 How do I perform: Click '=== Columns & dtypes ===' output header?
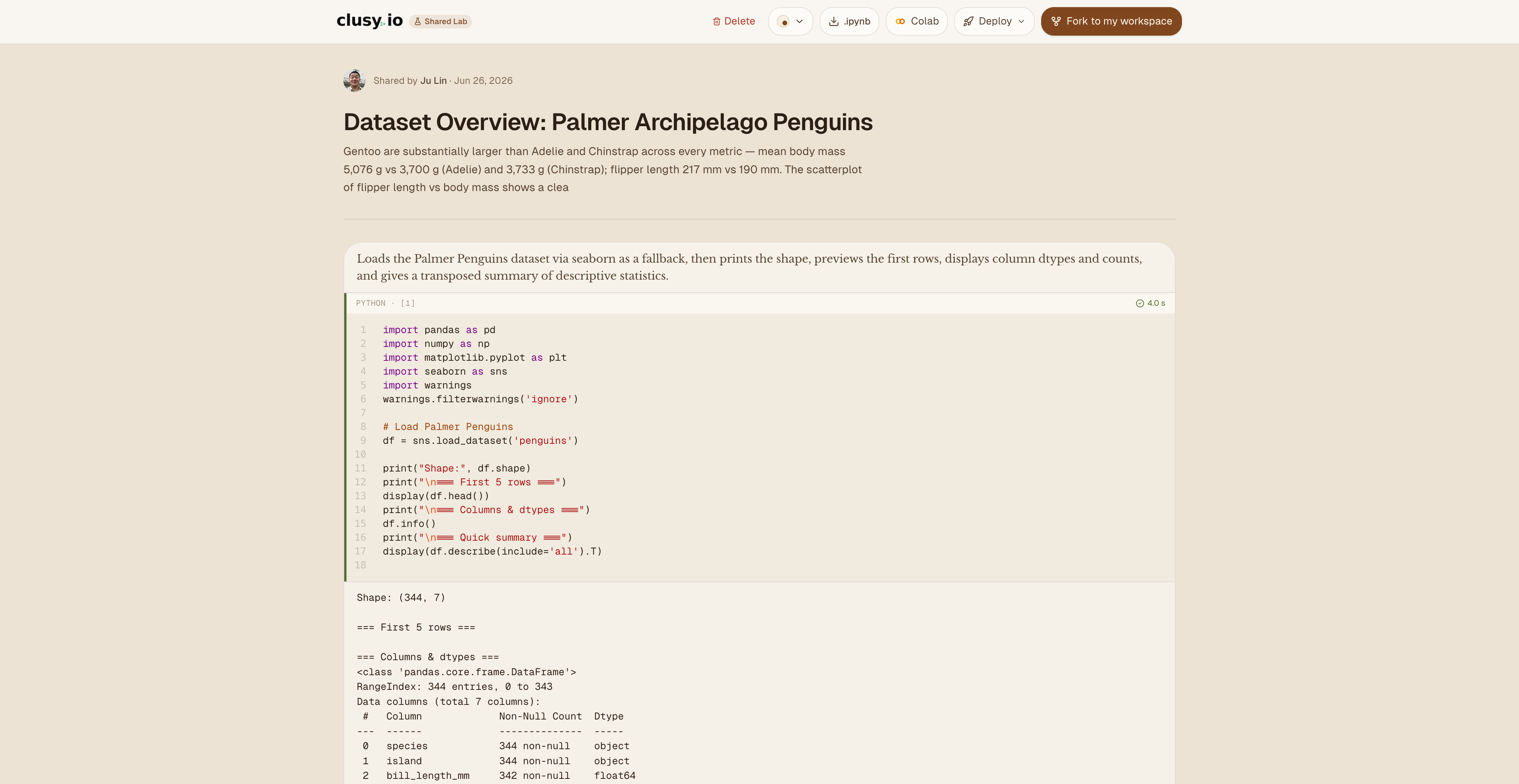click(428, 657)
